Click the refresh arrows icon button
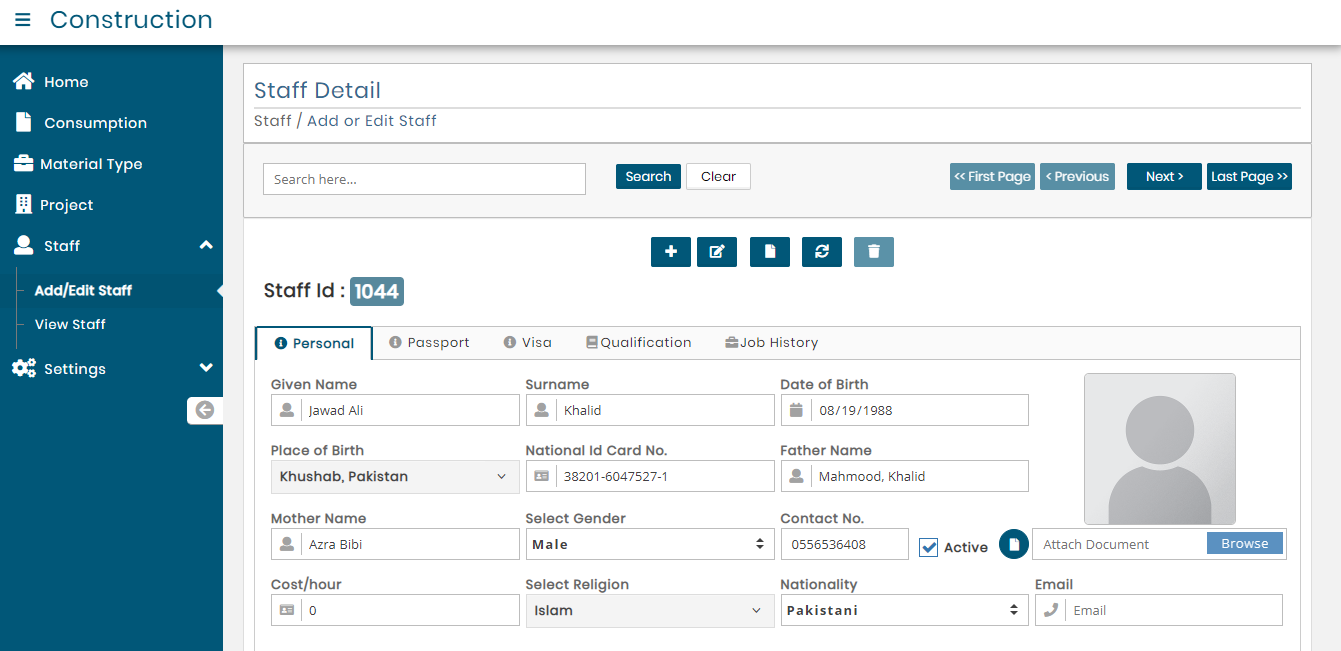Viewport: 1341px width, 651px height. pos(821,252)
